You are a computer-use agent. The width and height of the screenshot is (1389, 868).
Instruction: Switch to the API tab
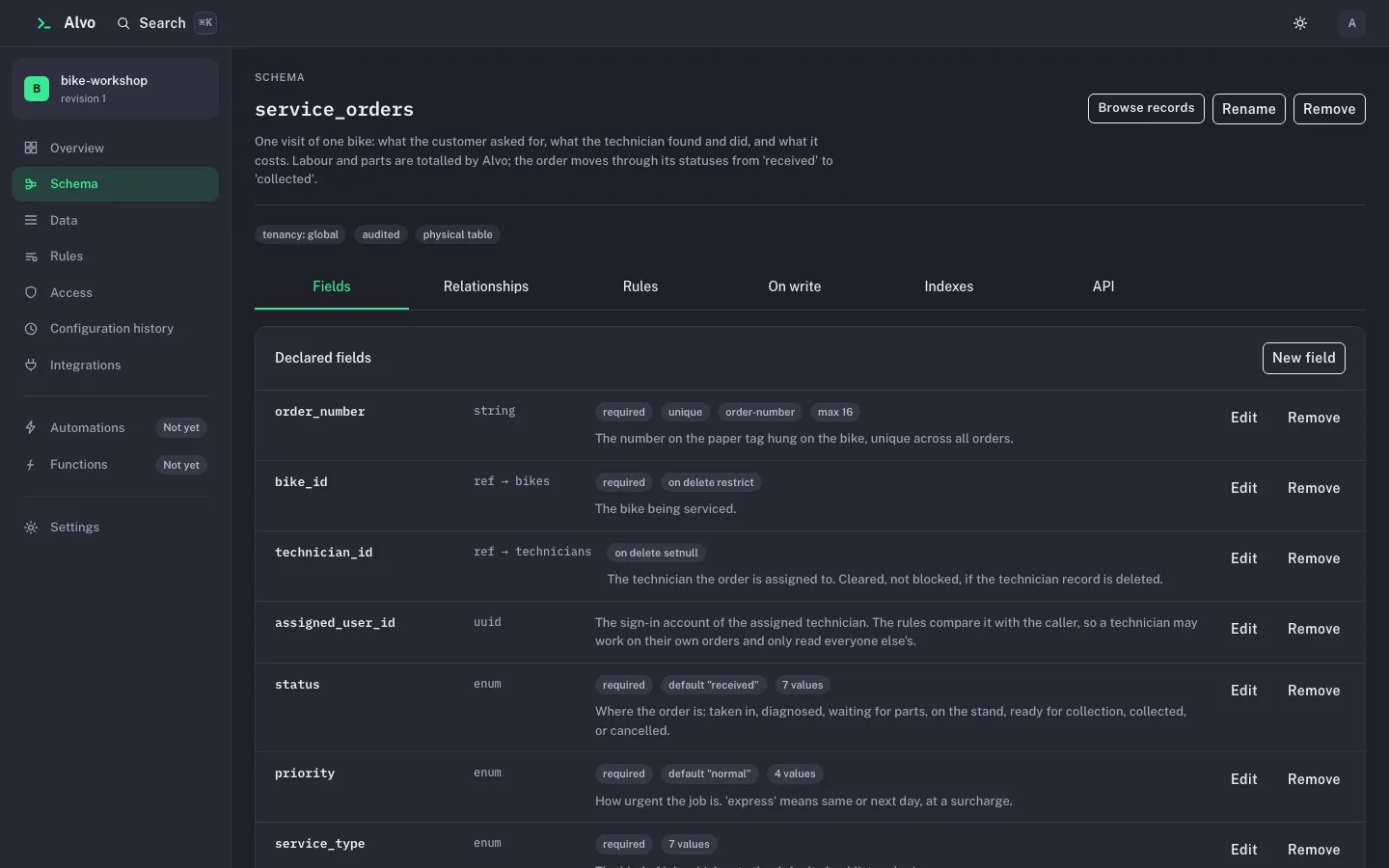pos(1103,286)
